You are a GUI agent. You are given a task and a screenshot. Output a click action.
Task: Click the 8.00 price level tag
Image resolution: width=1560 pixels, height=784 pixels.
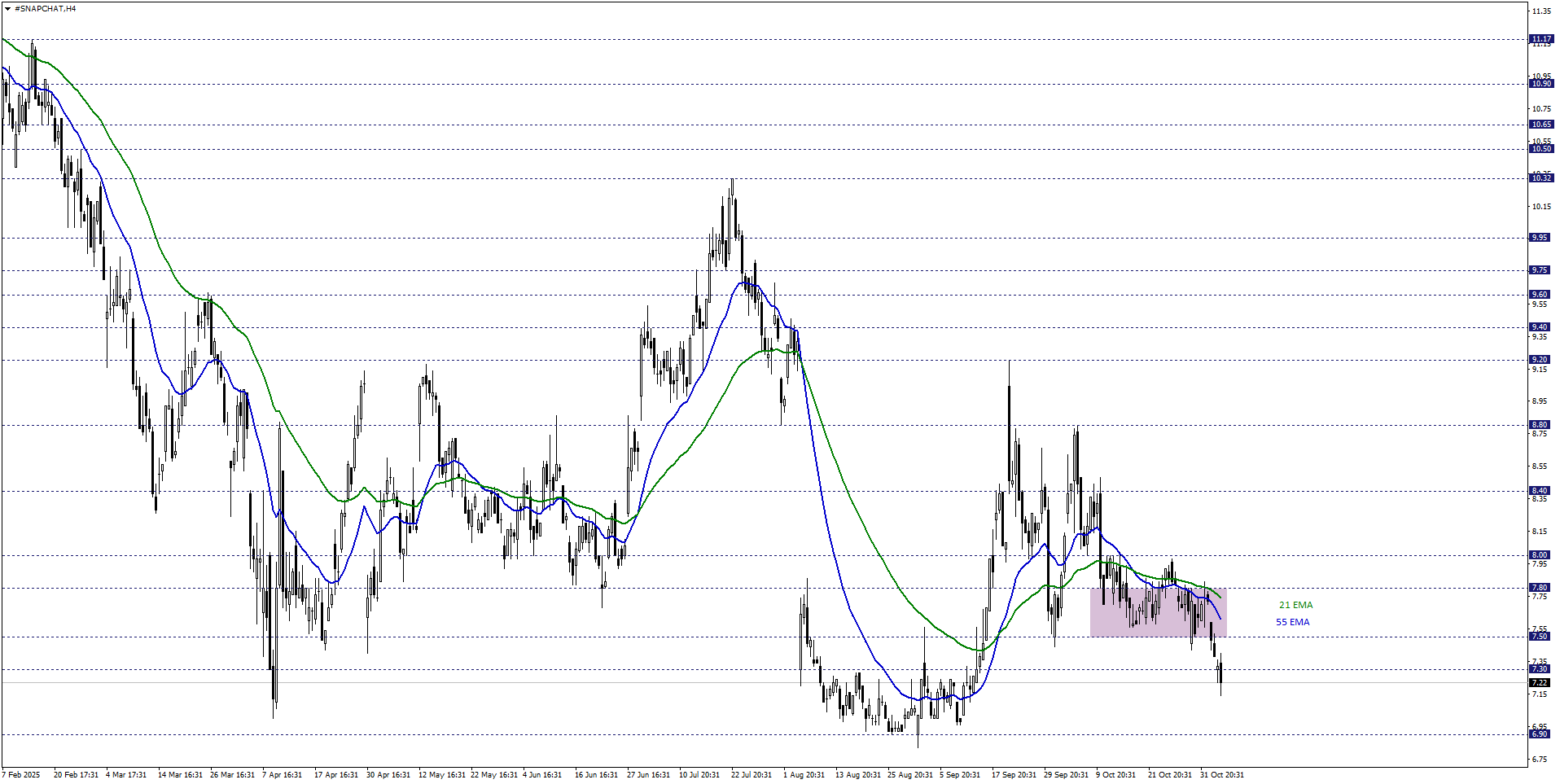tap(1540, 555)
